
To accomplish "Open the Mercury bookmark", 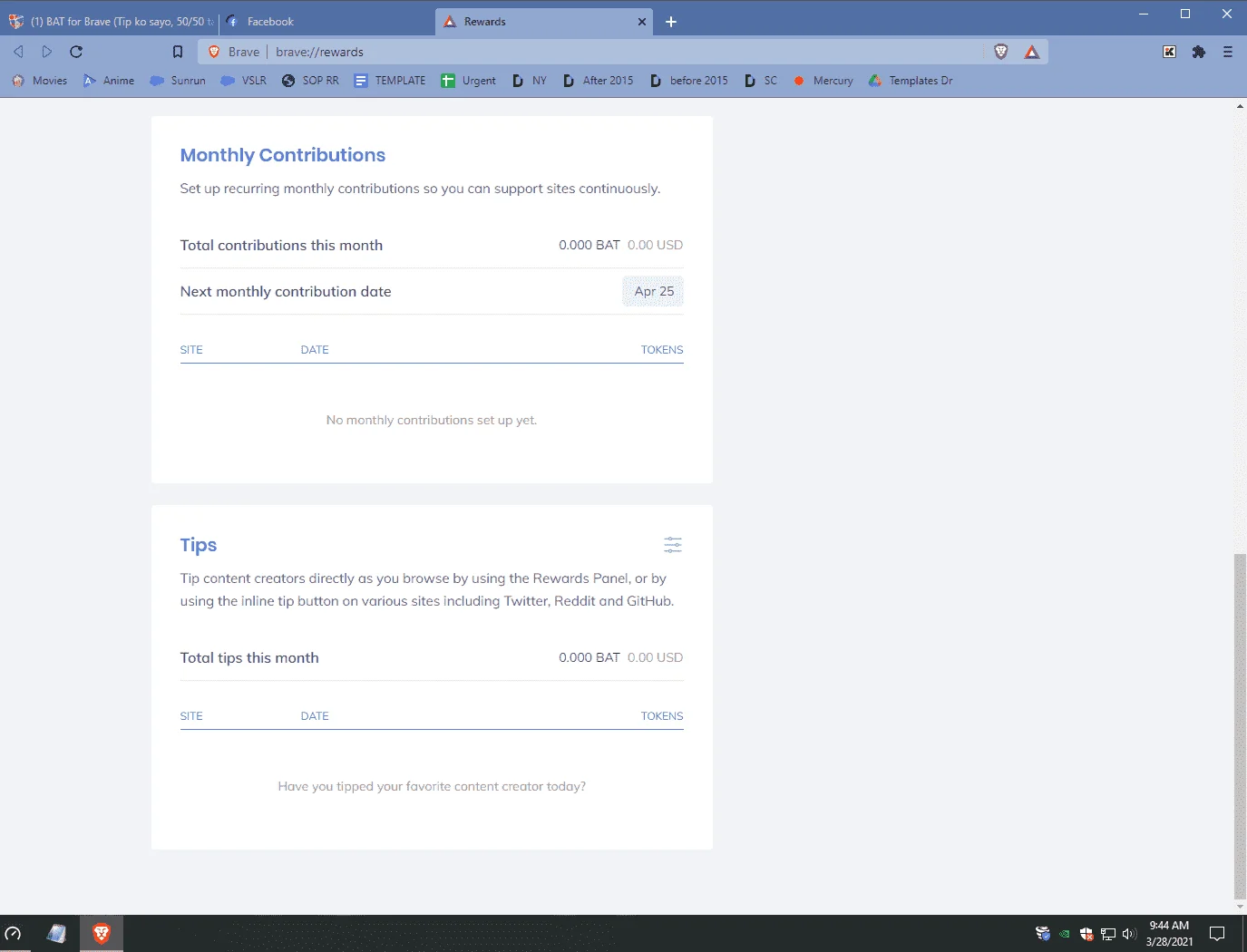I will [823, 81].
